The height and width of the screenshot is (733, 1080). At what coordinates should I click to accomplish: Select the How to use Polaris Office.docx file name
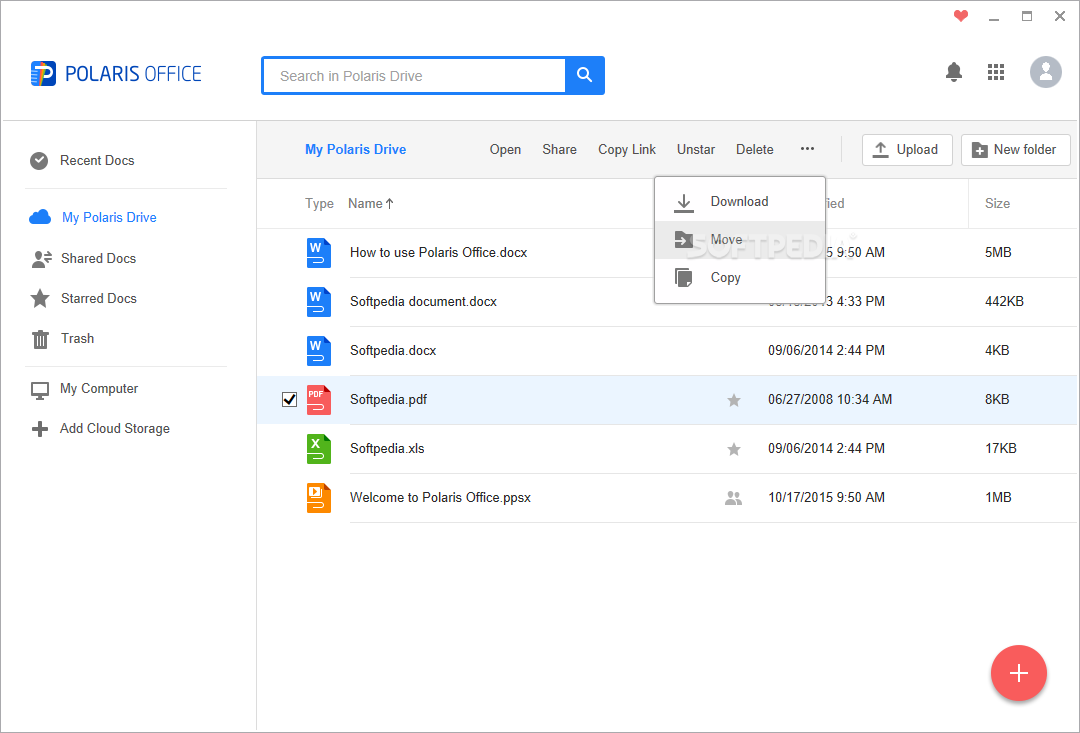point(438,253)
